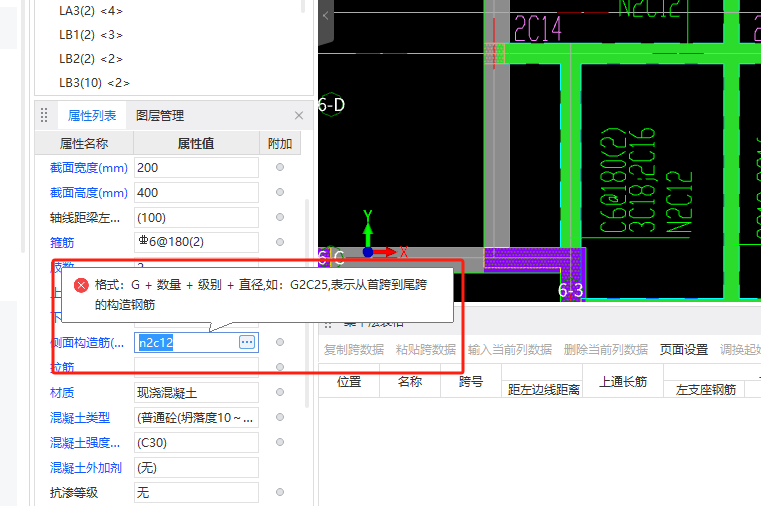Click the property list vertical scrollbar

[x=306, y=303]
